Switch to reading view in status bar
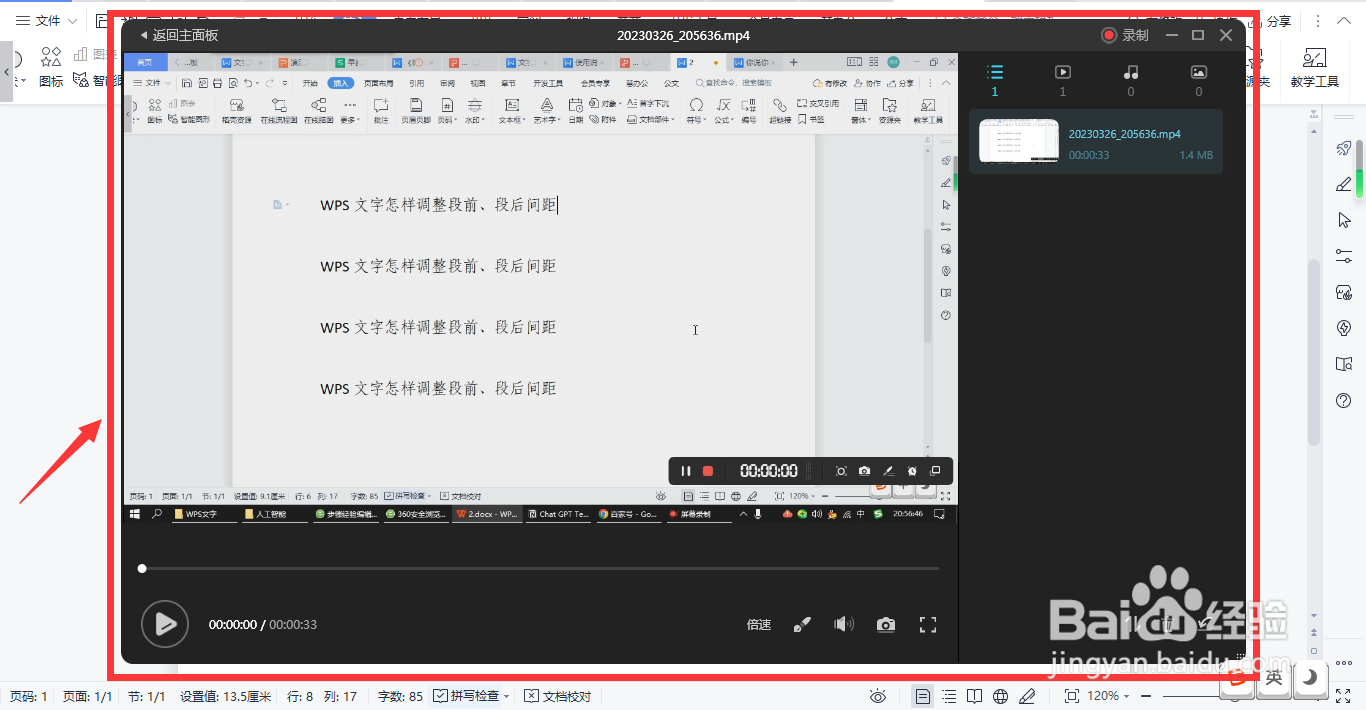 975,696
